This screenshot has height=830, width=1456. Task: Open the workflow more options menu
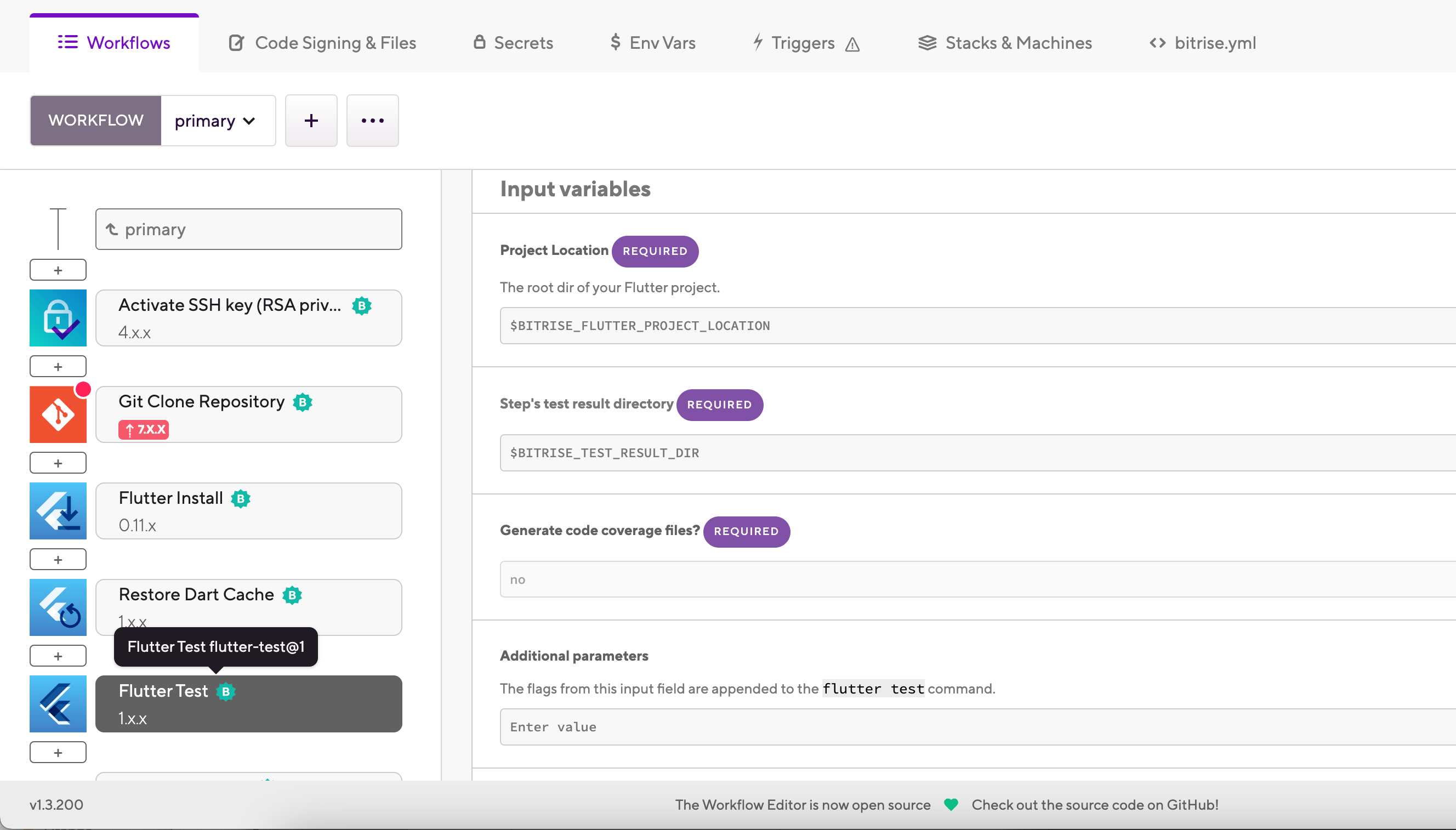372,120
